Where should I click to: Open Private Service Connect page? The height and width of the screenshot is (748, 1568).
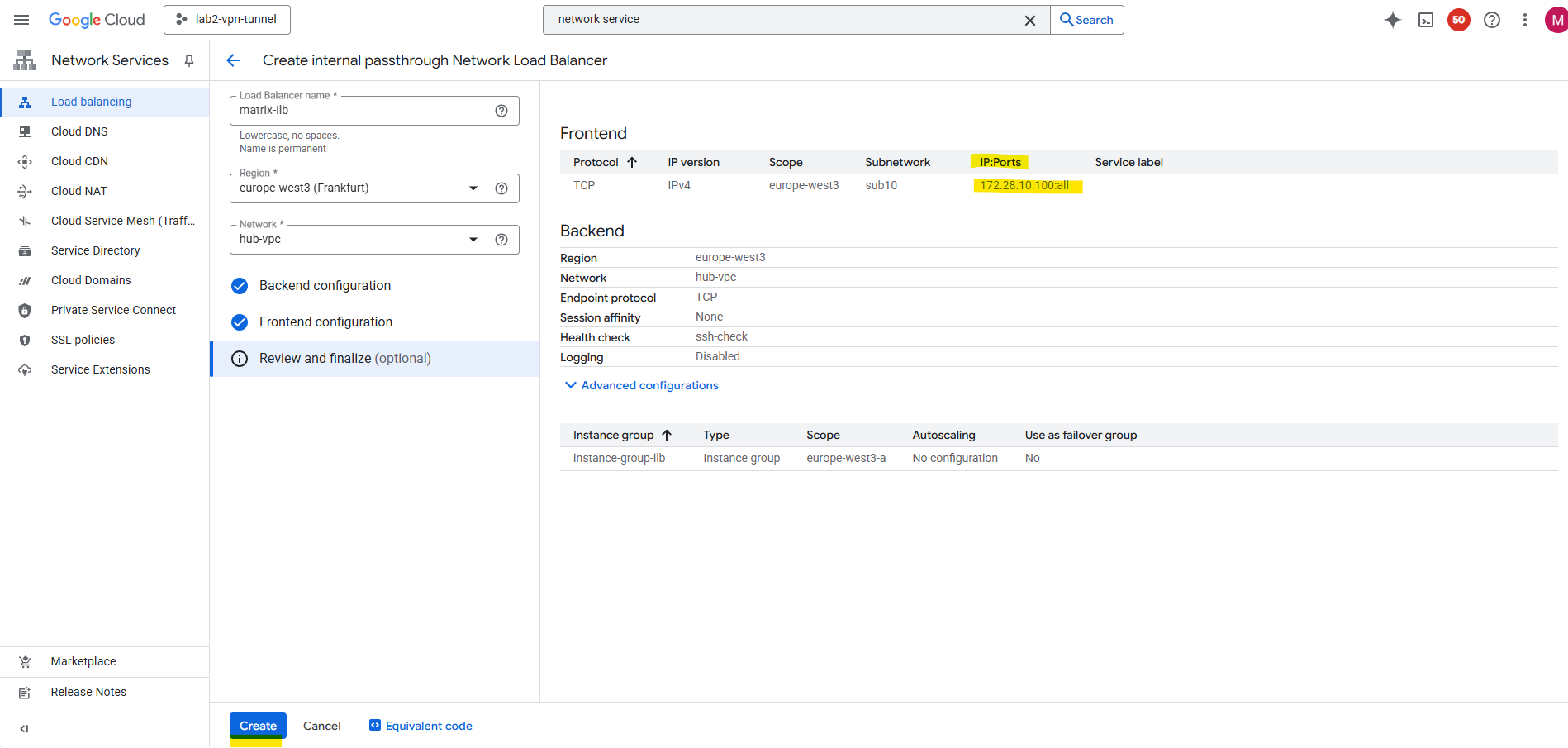[x=113, y=310]
